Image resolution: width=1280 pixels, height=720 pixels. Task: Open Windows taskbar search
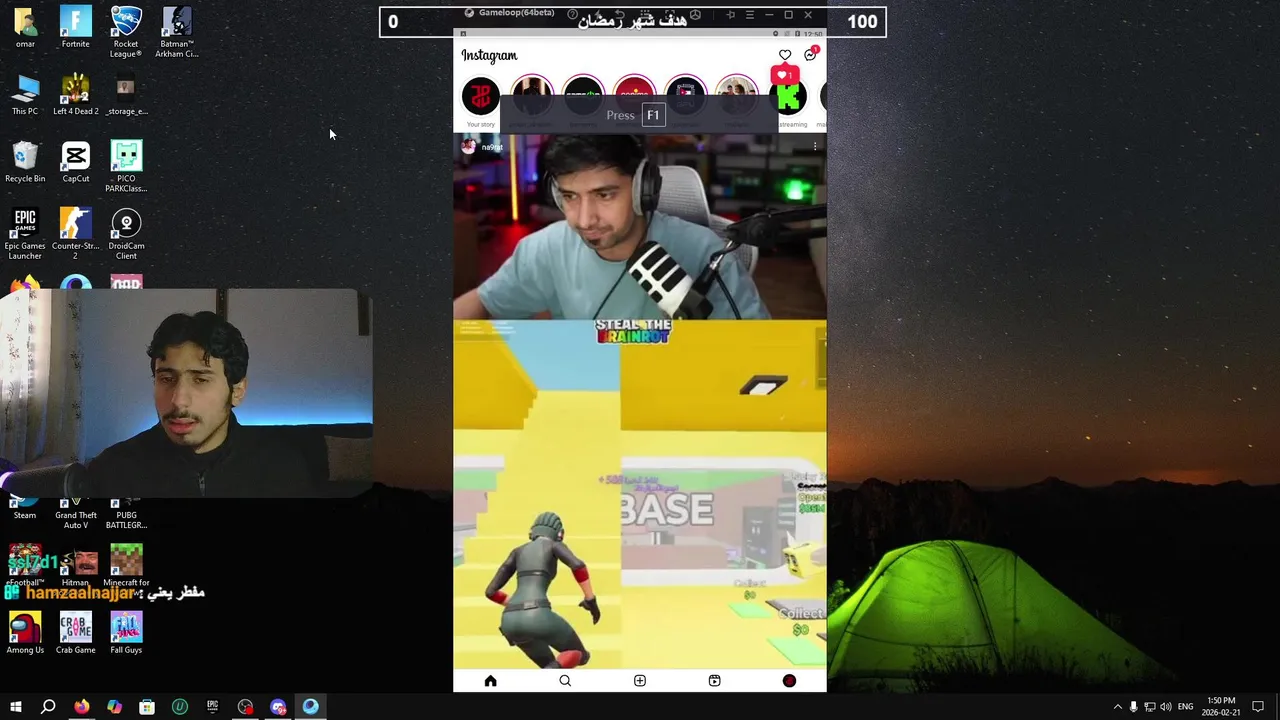click(x=48, y=707)
